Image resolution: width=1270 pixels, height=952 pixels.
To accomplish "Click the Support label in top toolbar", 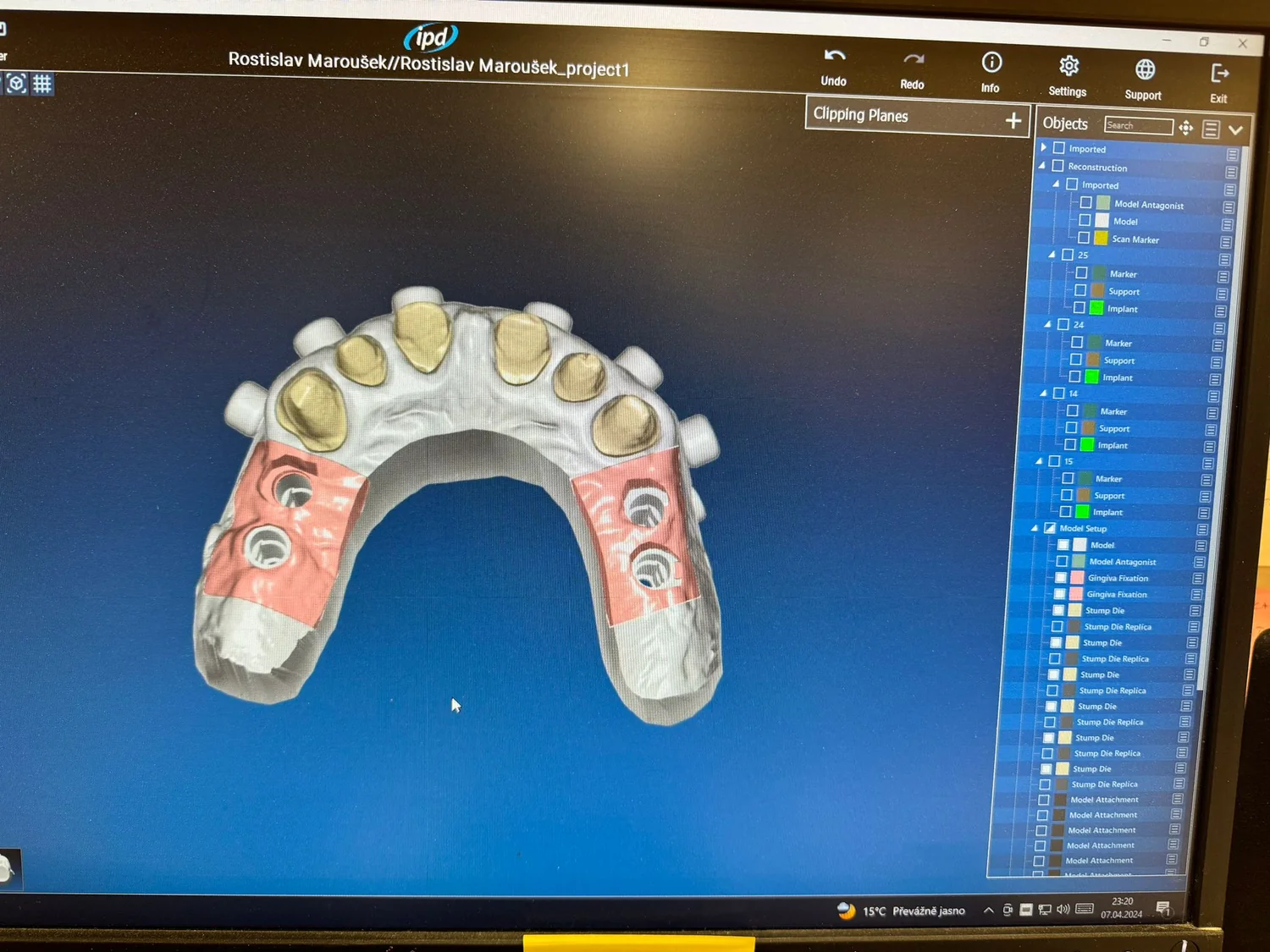I will tap(1143, 96).
